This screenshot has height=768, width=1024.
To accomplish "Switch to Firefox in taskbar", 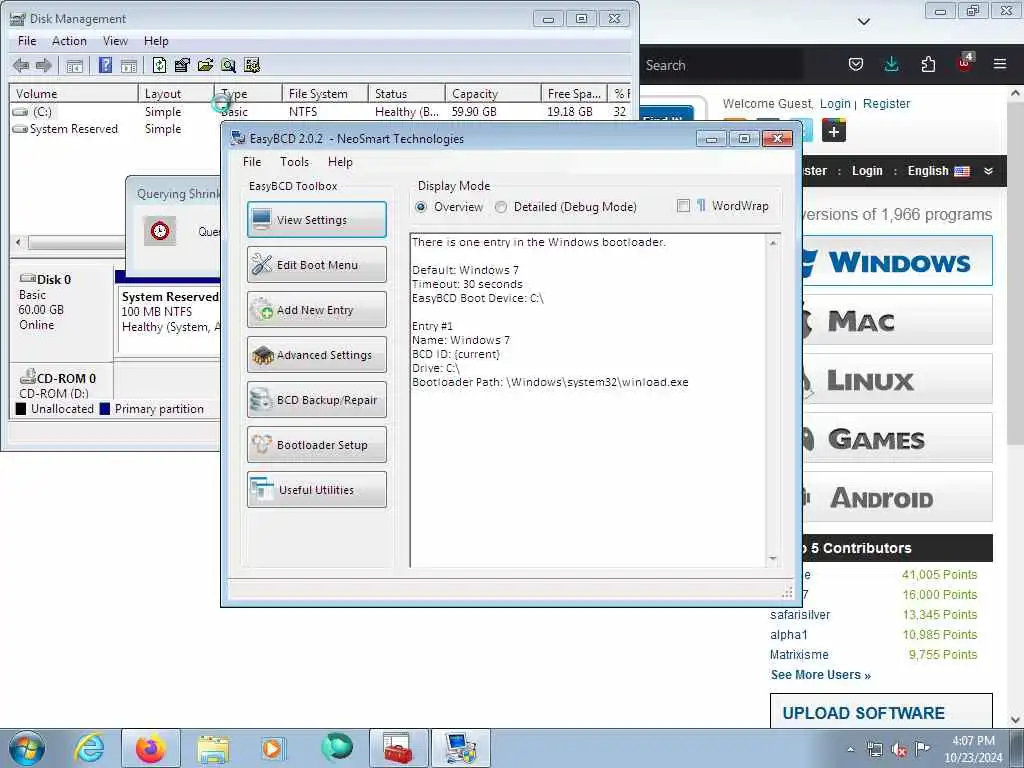I will pyautogui.click(x=151, y=748).
